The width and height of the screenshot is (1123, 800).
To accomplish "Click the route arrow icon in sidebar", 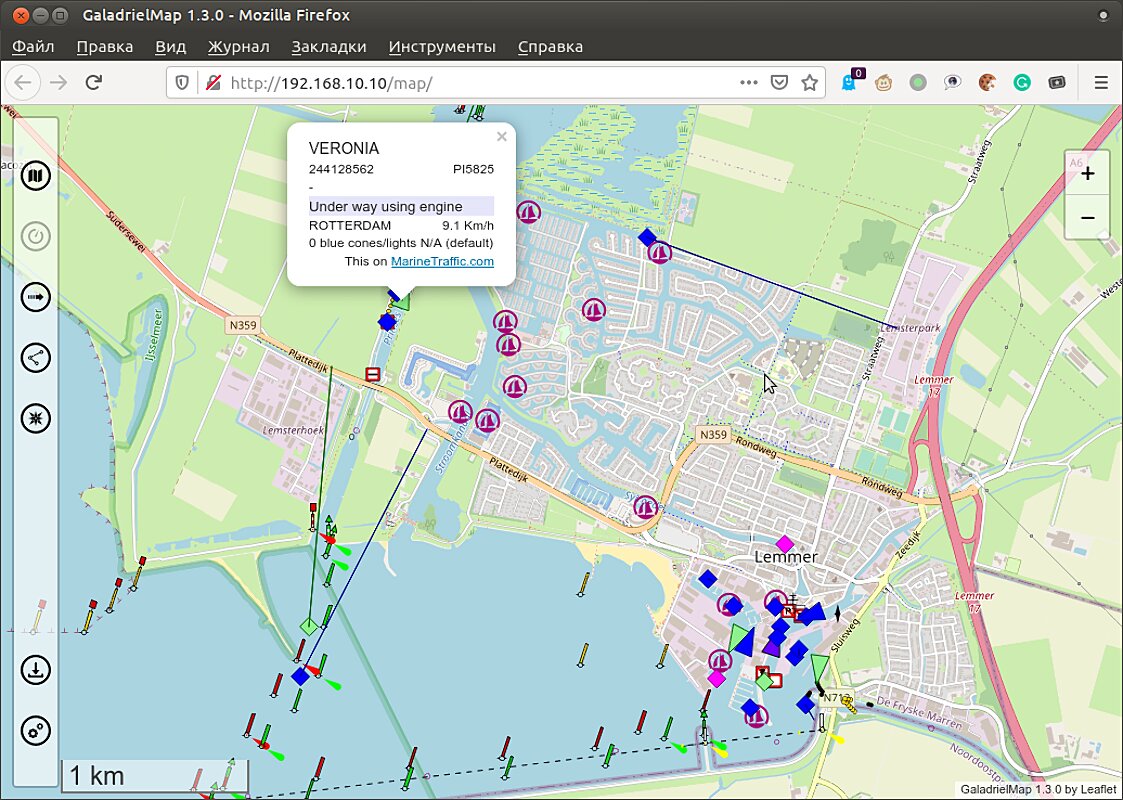I will pos(36,298).
